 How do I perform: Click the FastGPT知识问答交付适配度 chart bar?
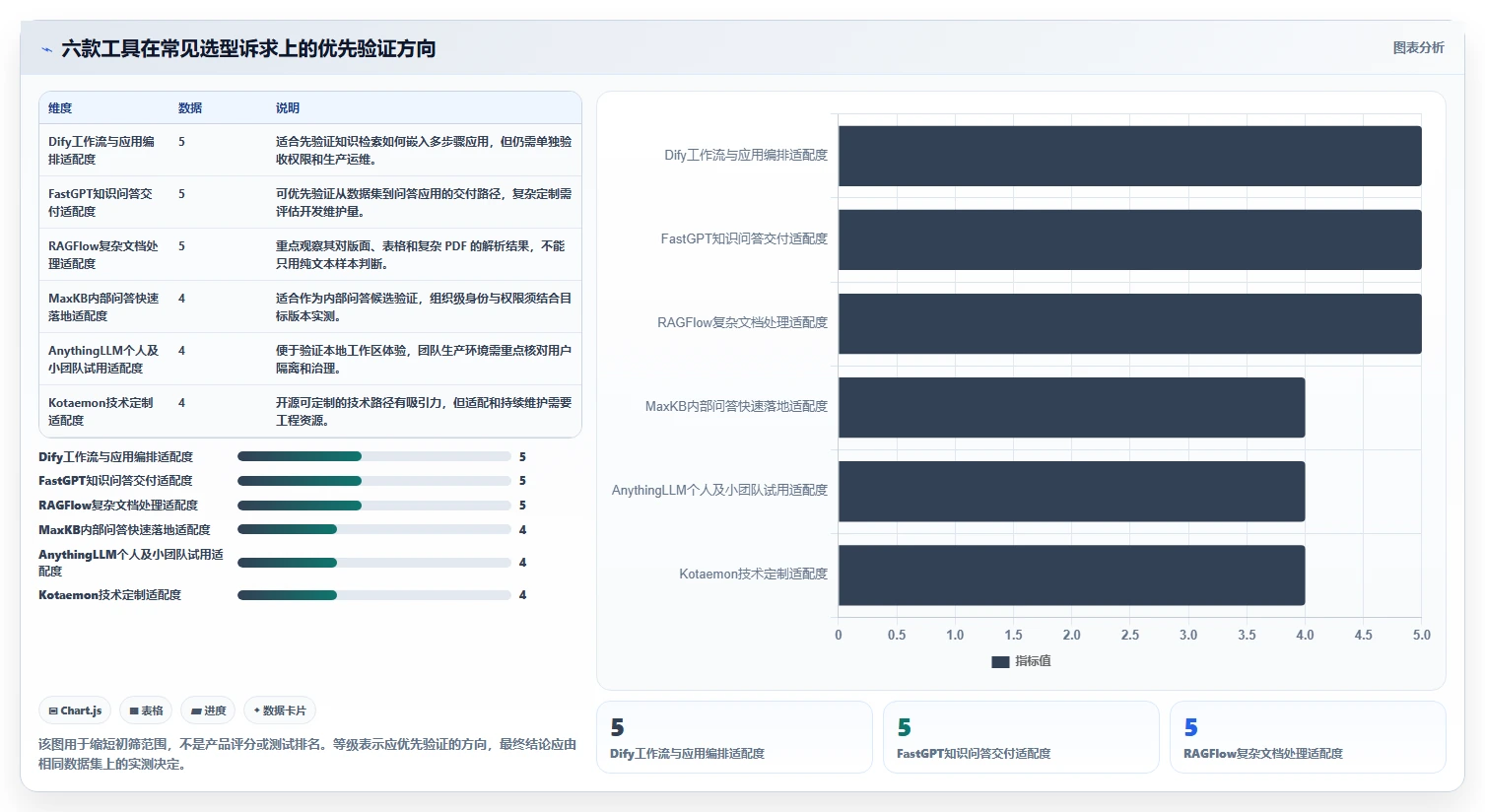point(1129,239)
